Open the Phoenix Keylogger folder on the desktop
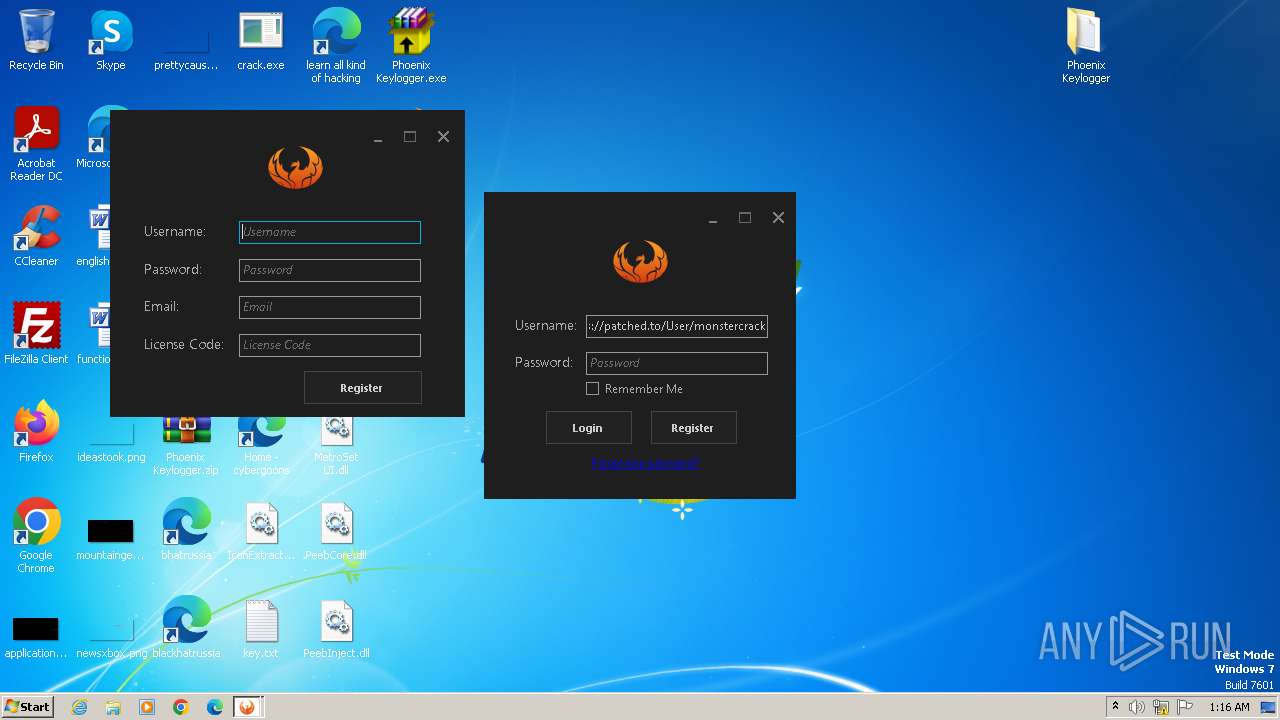1280x720 pixels. pos(1085,46)
